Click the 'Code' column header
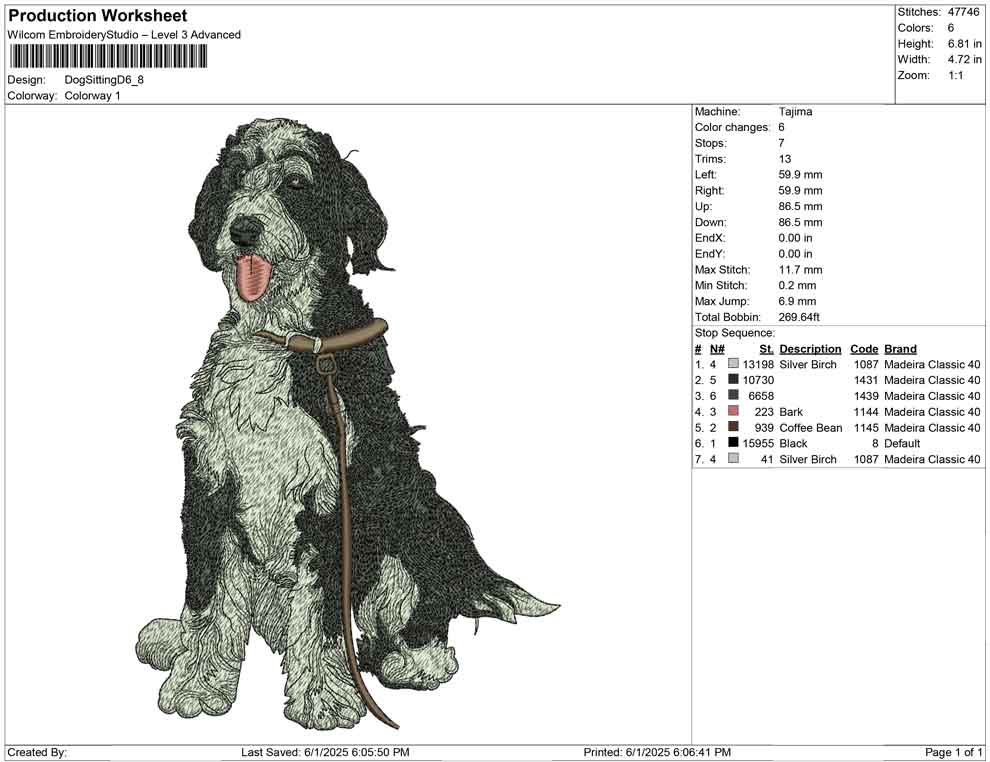 coord(864,348)
